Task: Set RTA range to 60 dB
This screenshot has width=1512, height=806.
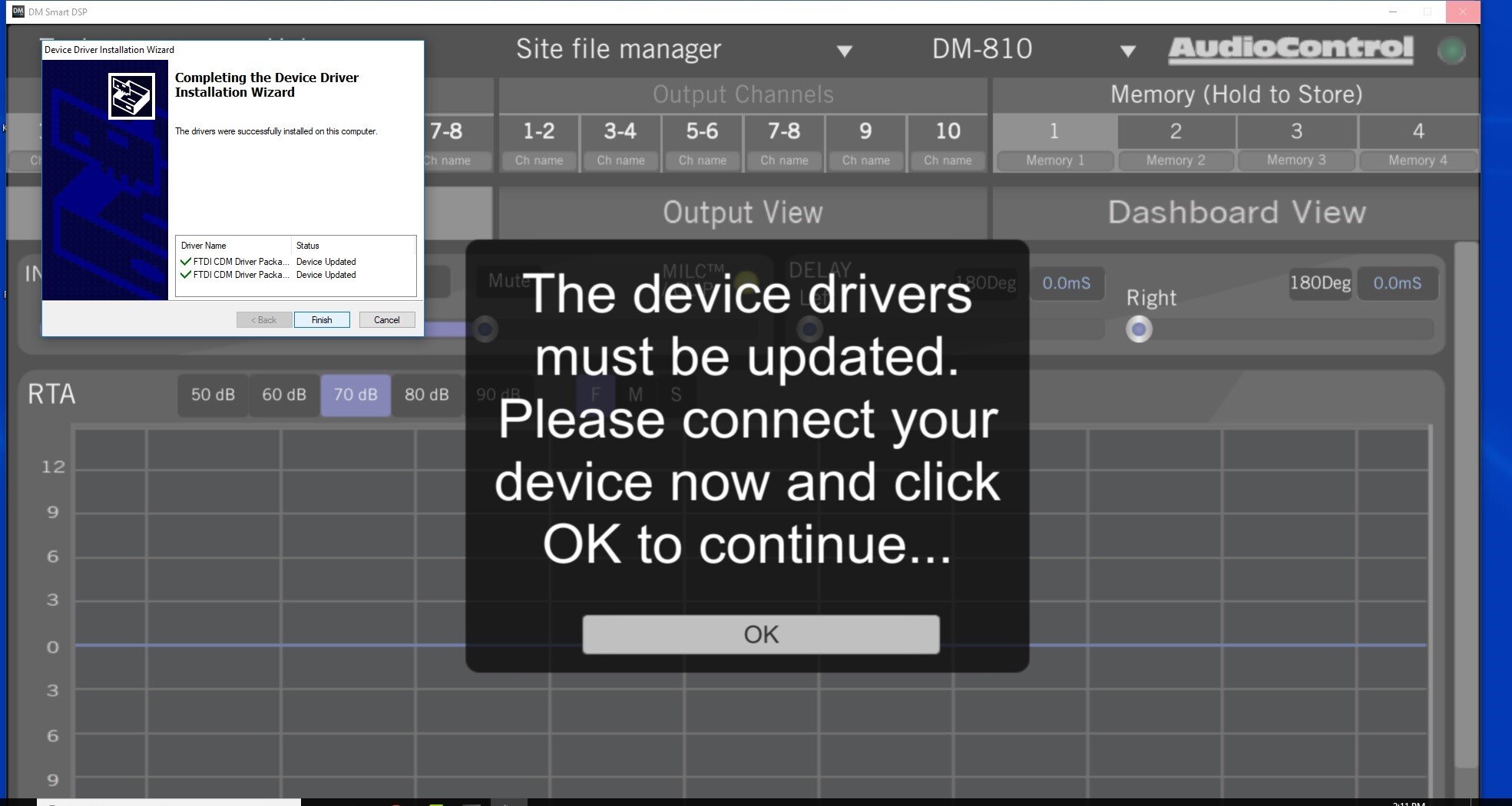Action: point(284,395)
